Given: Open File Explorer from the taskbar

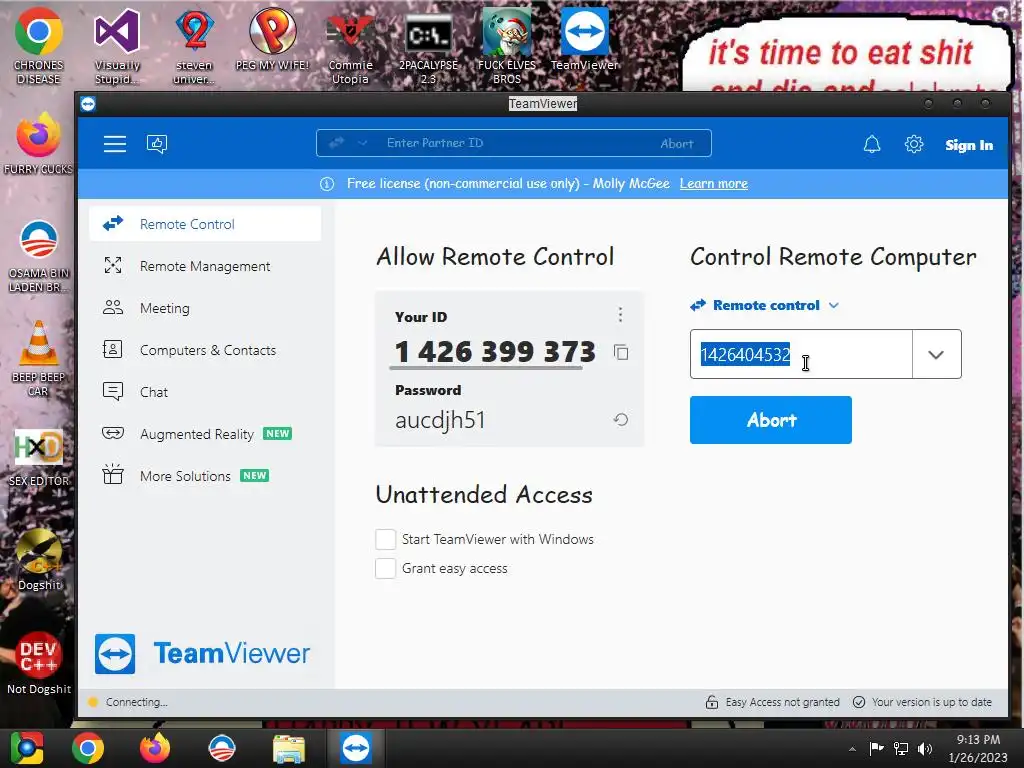Looking at the screenshot, I should tap(289, 748).
